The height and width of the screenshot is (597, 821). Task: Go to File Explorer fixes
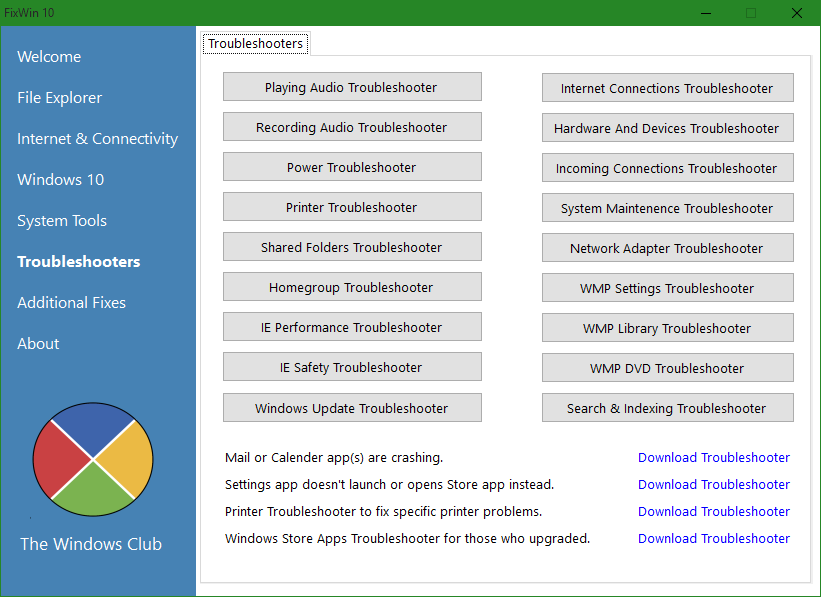point(60,97)
